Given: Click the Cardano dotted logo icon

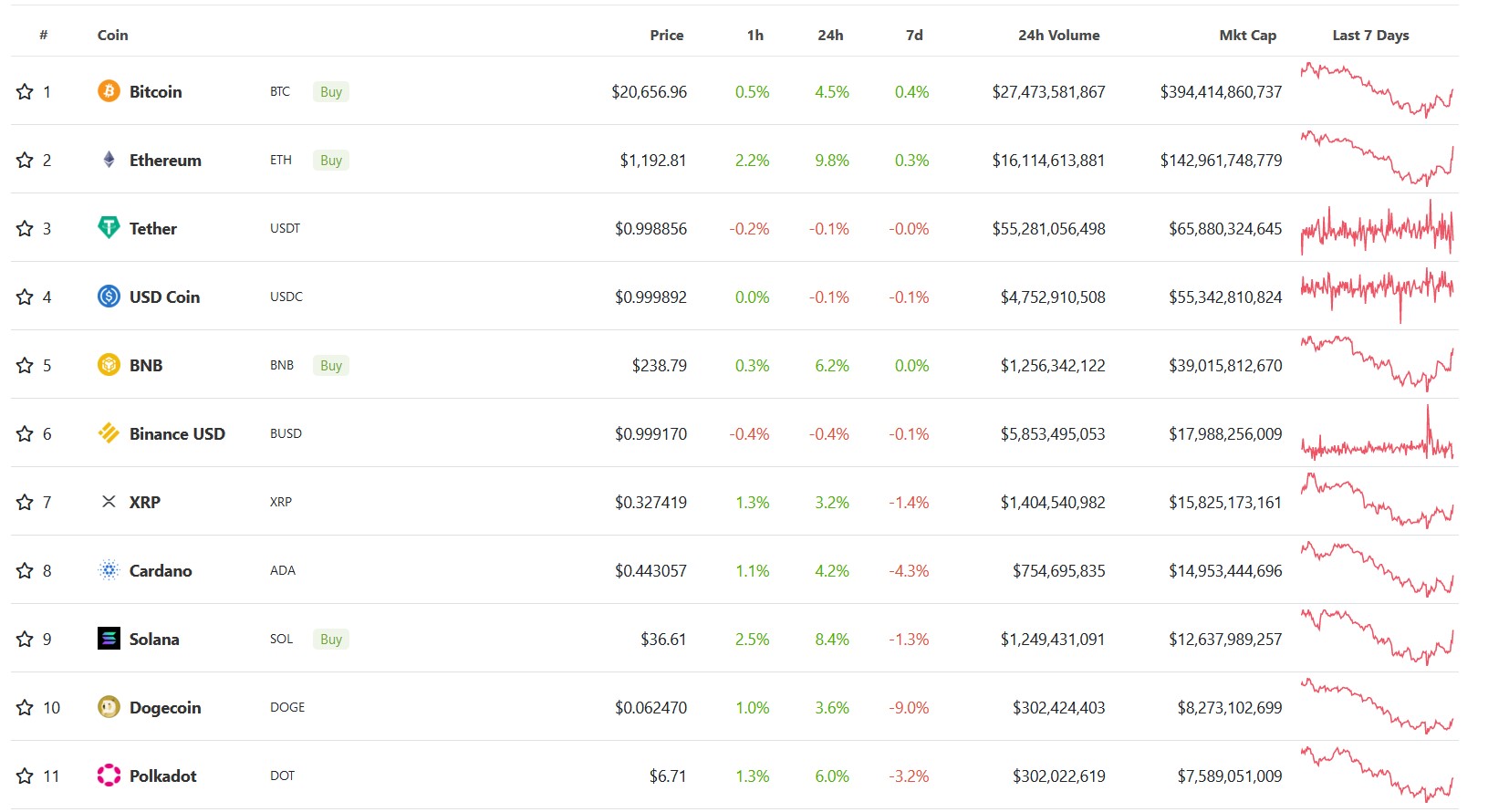Looking at the screenshot, I should click(x=109, y=570).
